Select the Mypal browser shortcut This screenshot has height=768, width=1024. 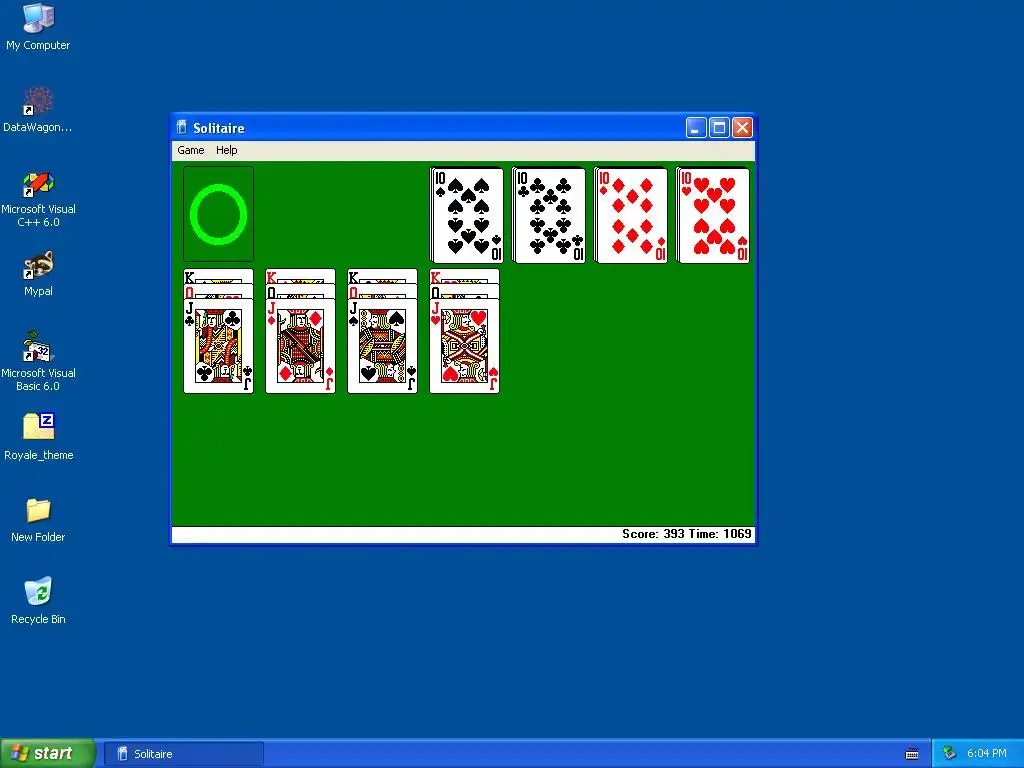(x=38, y=274)
